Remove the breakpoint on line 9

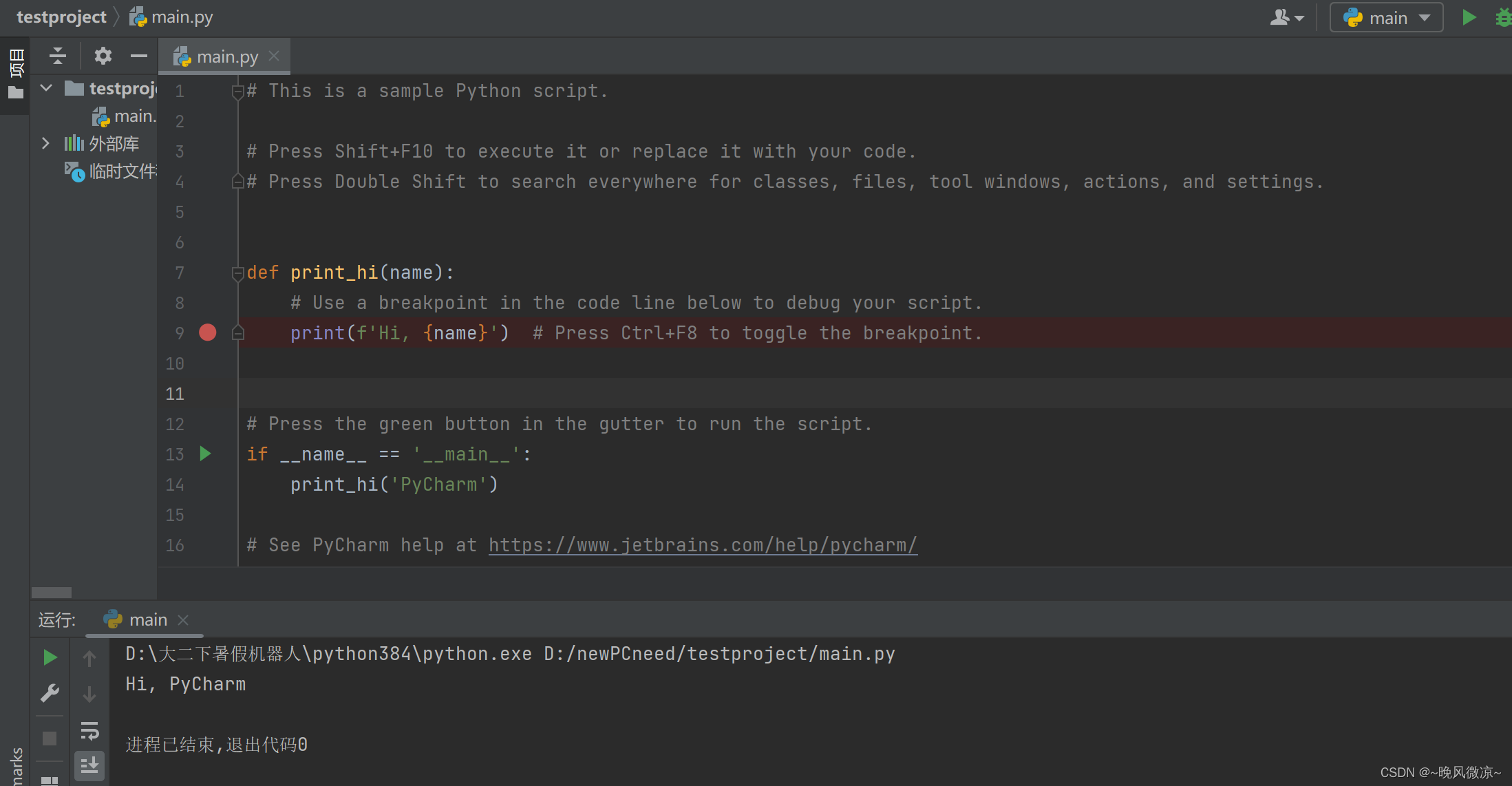(207, 333)
